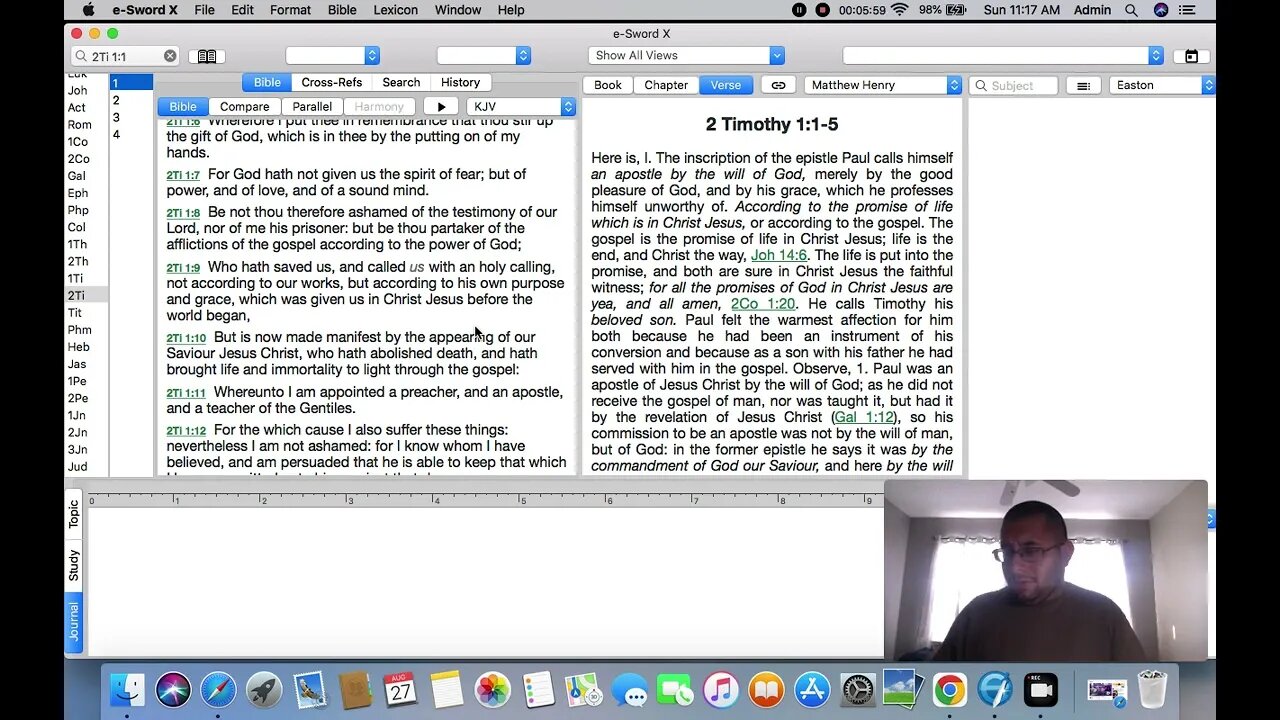Image resolution: width=1280 pixels, height=720 pixels.
Task: Open iBooks in the Dock
Action: click(767, 690)
